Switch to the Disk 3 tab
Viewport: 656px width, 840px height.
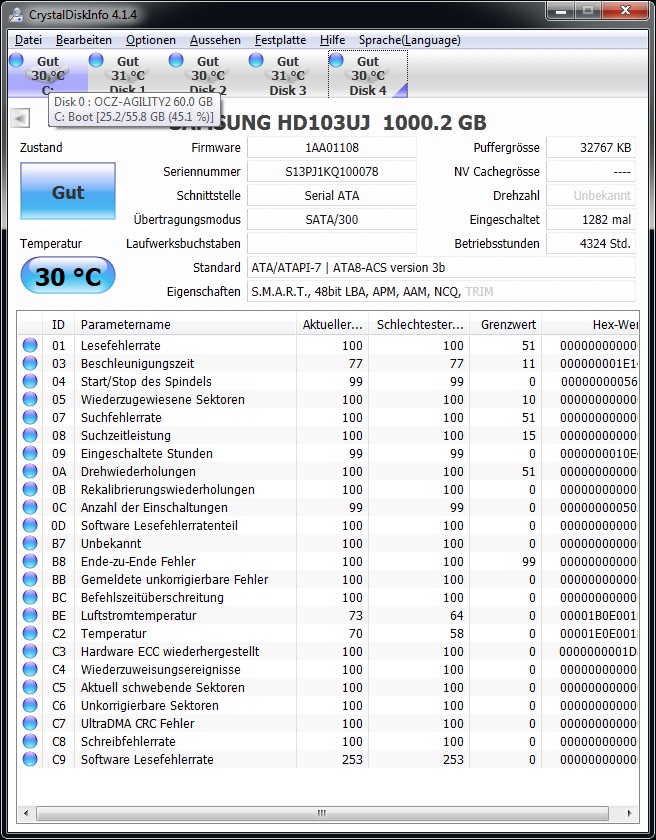point(288,75)
